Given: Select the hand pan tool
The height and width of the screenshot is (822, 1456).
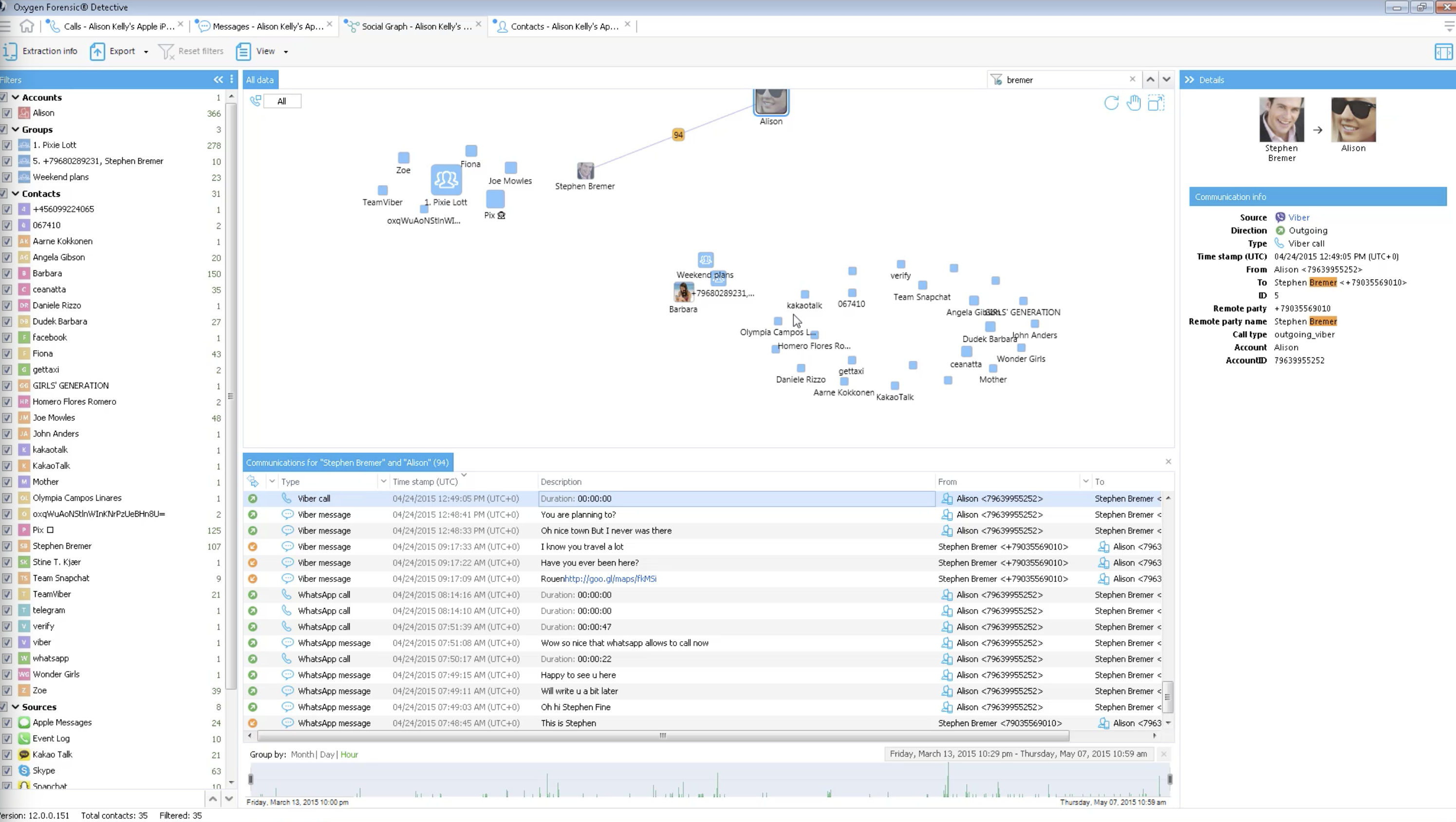Looking at the screenshot, I should point(1133,102).
